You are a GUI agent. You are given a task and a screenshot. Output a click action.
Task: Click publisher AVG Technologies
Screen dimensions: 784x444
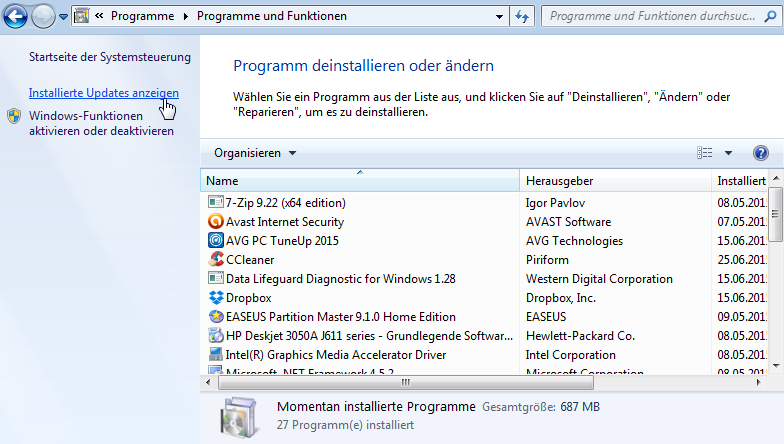click(574, 241)
